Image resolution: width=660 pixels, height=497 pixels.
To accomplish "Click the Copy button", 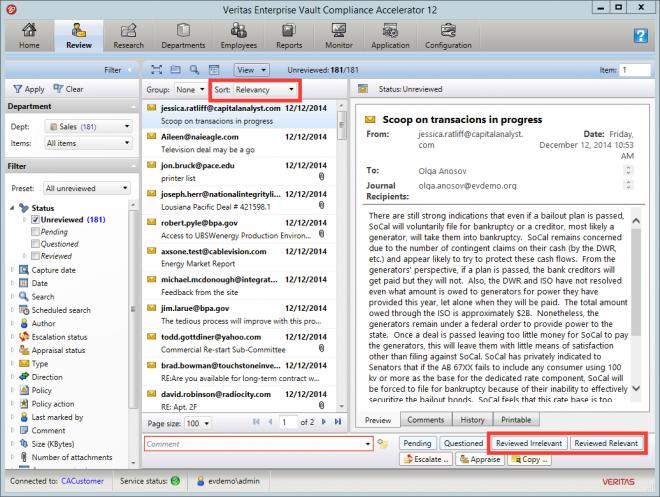I will tap(530, 459).
